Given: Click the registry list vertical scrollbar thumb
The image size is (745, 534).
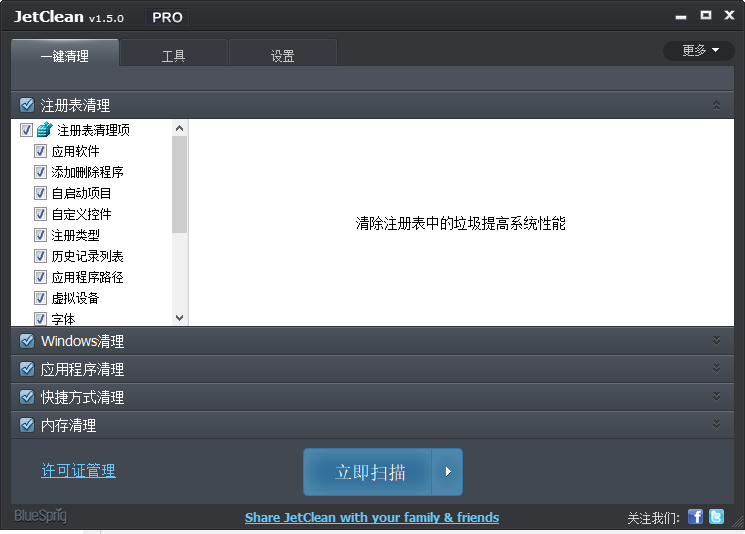Looking at the screenshot, I should pyautogui.click(x=180, y=185).
